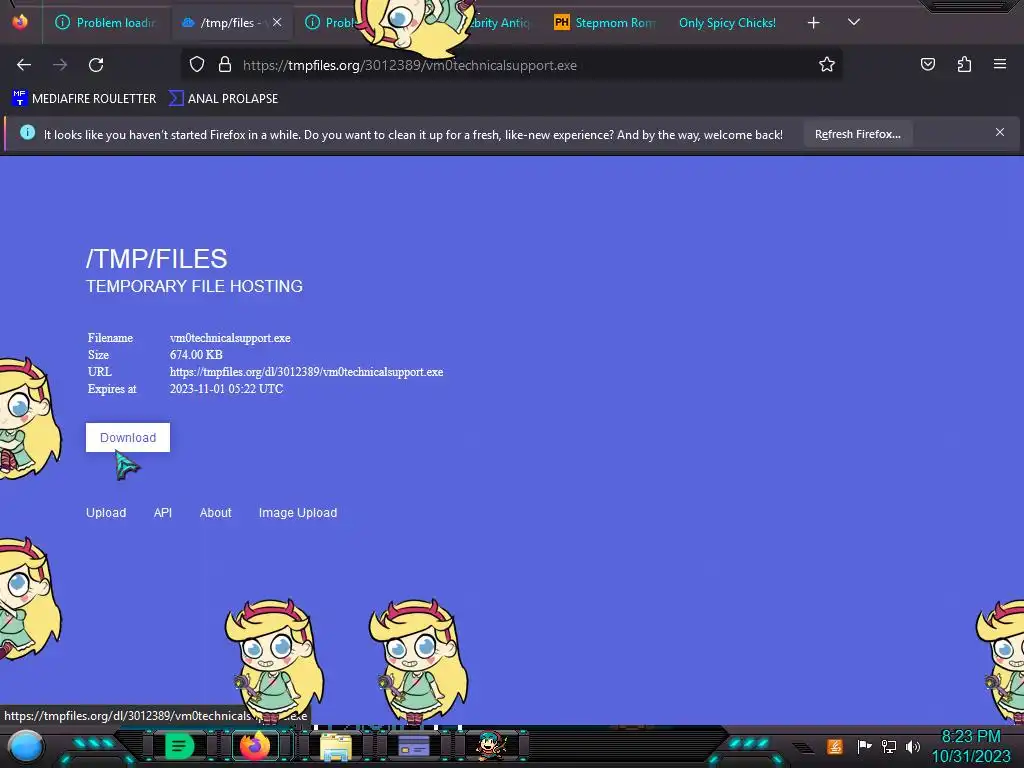
Task: Expand the list-all-tabs chevron
Action: tap(854, 22)
